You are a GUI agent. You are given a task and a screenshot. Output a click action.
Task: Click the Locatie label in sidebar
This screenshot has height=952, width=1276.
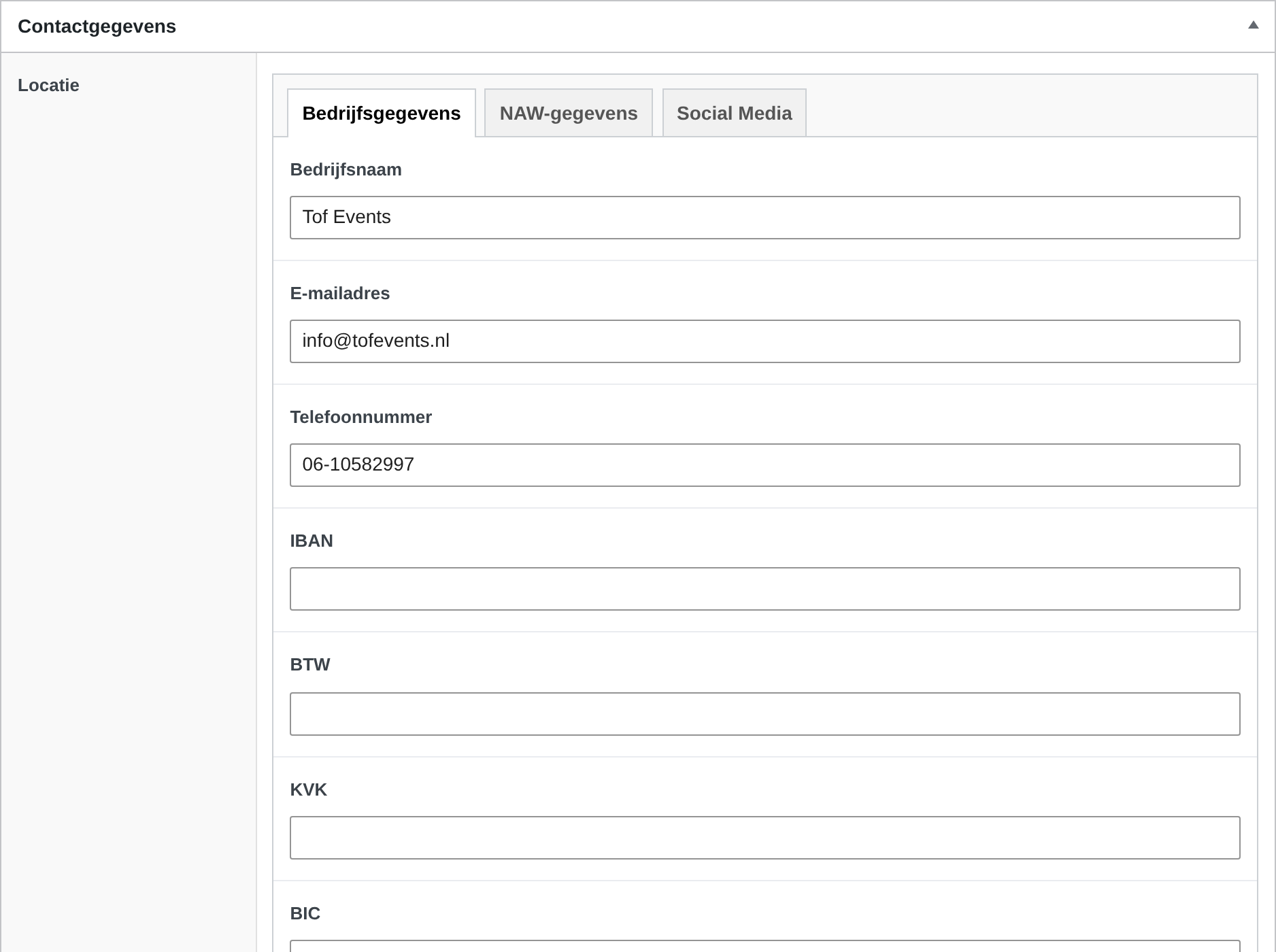[48, 85]
